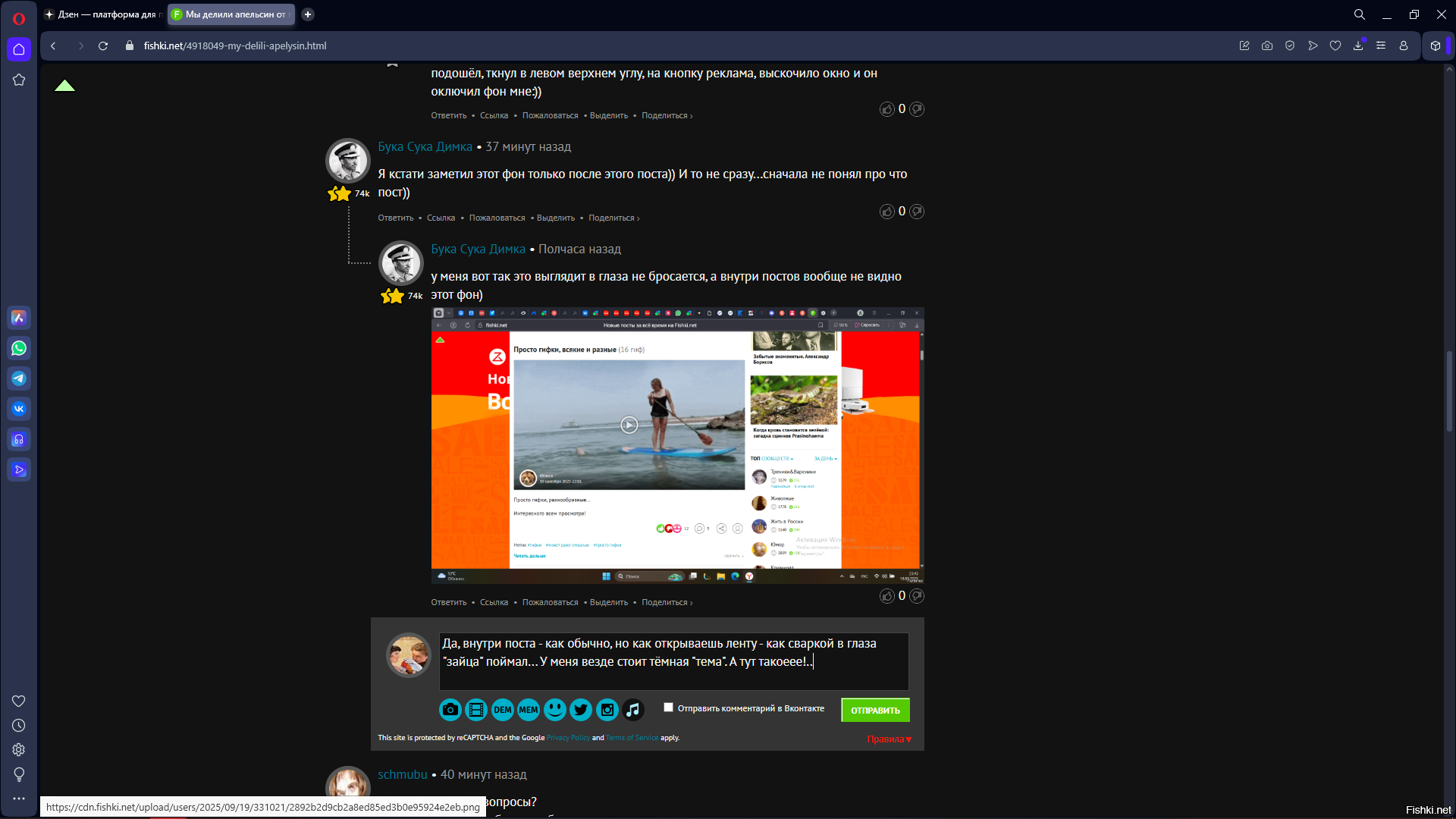This screenshot has height=819, width=1456.
Task: Embed a Twitter post in comment
Action: click(581, 710)
